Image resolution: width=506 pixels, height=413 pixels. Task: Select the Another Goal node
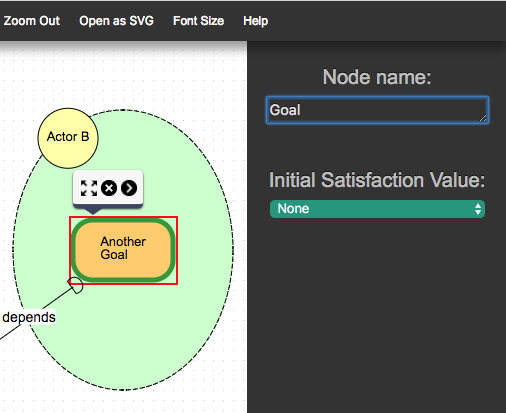tap(123, 250)
